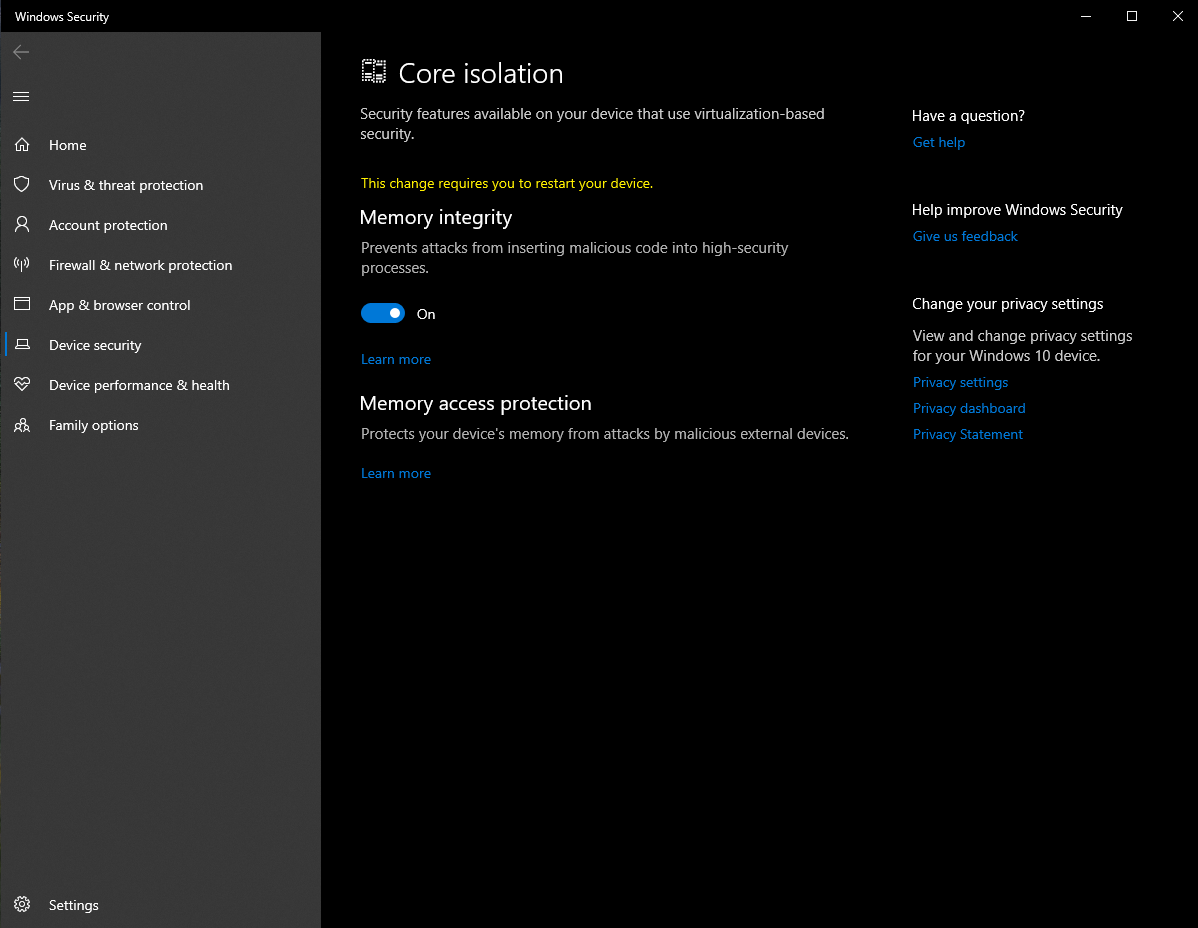Image resolution: width=1198 pixels, height=928 pixels.
Task: Click the Family options people icon
Action: tap(22, 425)
